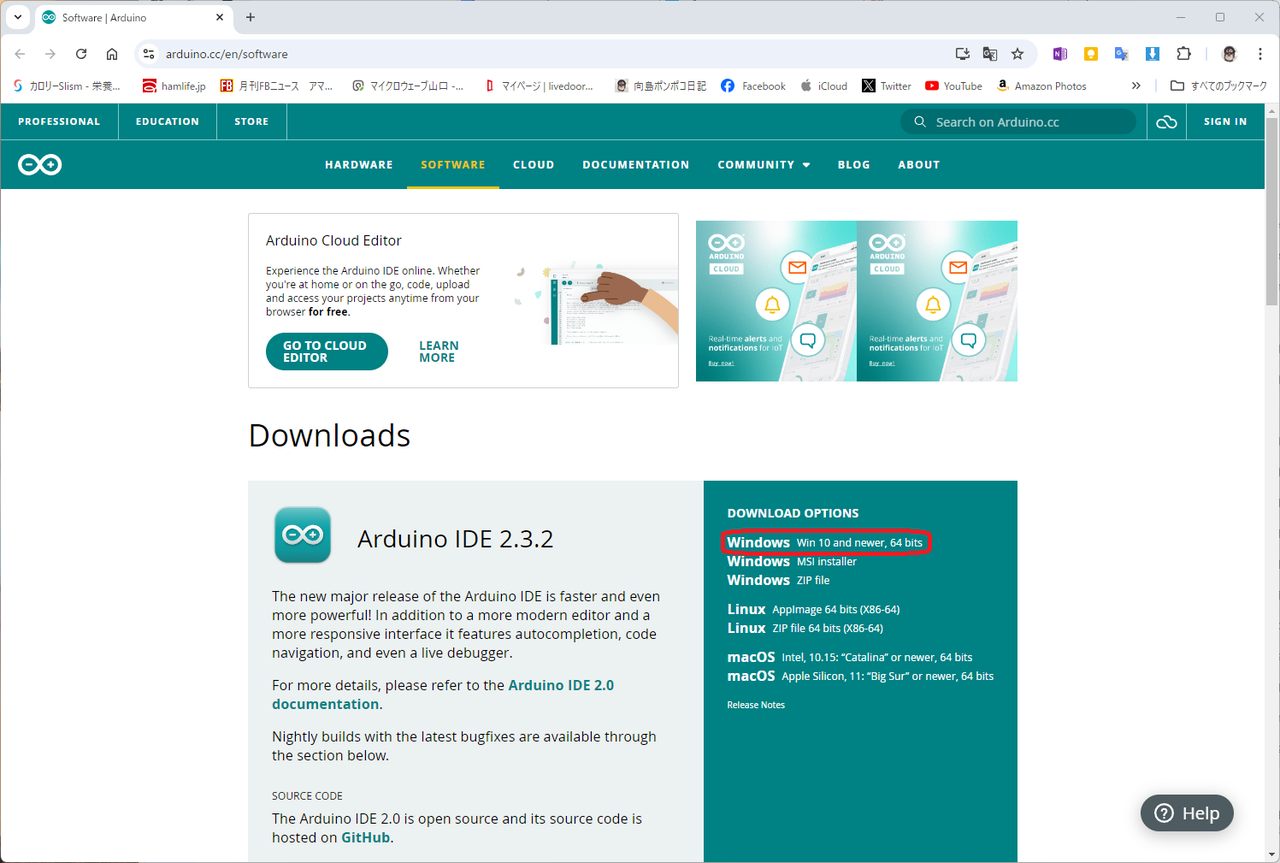Select the STORE menu item

coord(251,121)
